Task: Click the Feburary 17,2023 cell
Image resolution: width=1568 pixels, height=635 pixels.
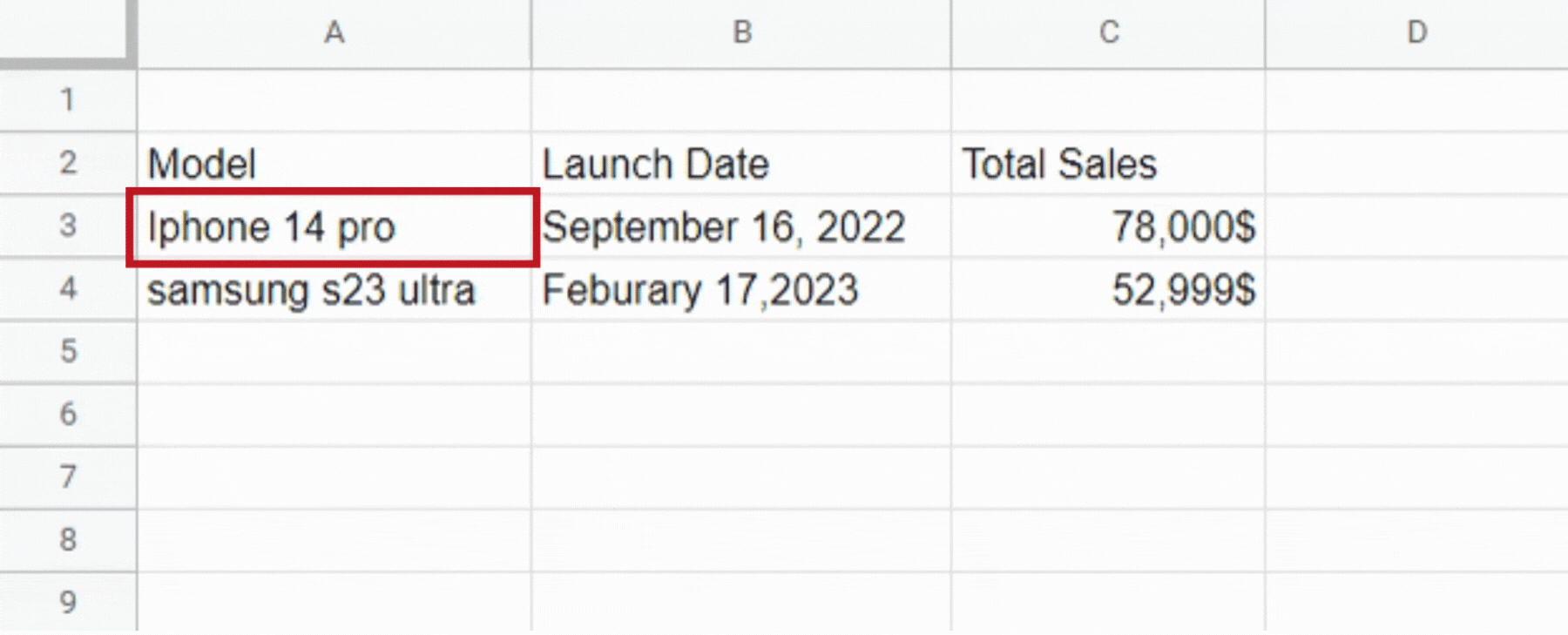Action: [741, 289]
